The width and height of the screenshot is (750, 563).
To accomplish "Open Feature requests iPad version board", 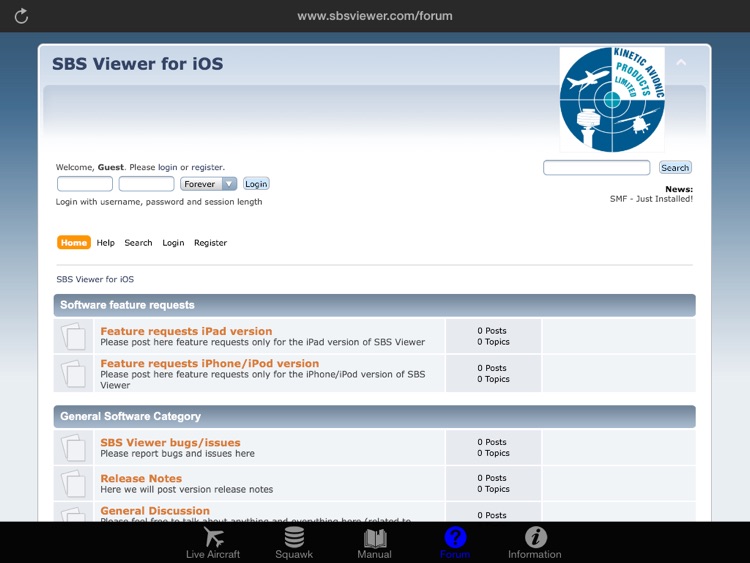I will tap(186, 331).
